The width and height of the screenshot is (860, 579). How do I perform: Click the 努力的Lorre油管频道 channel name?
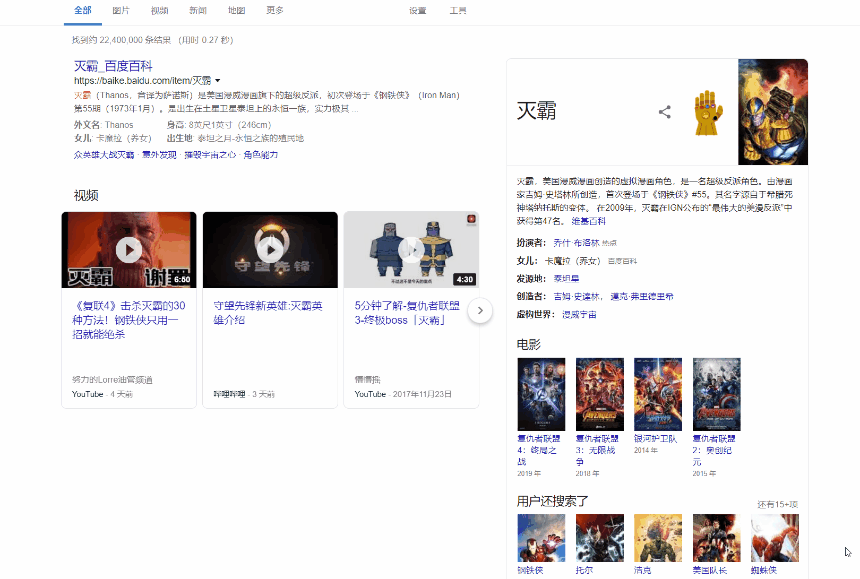[x=112, y=379]
